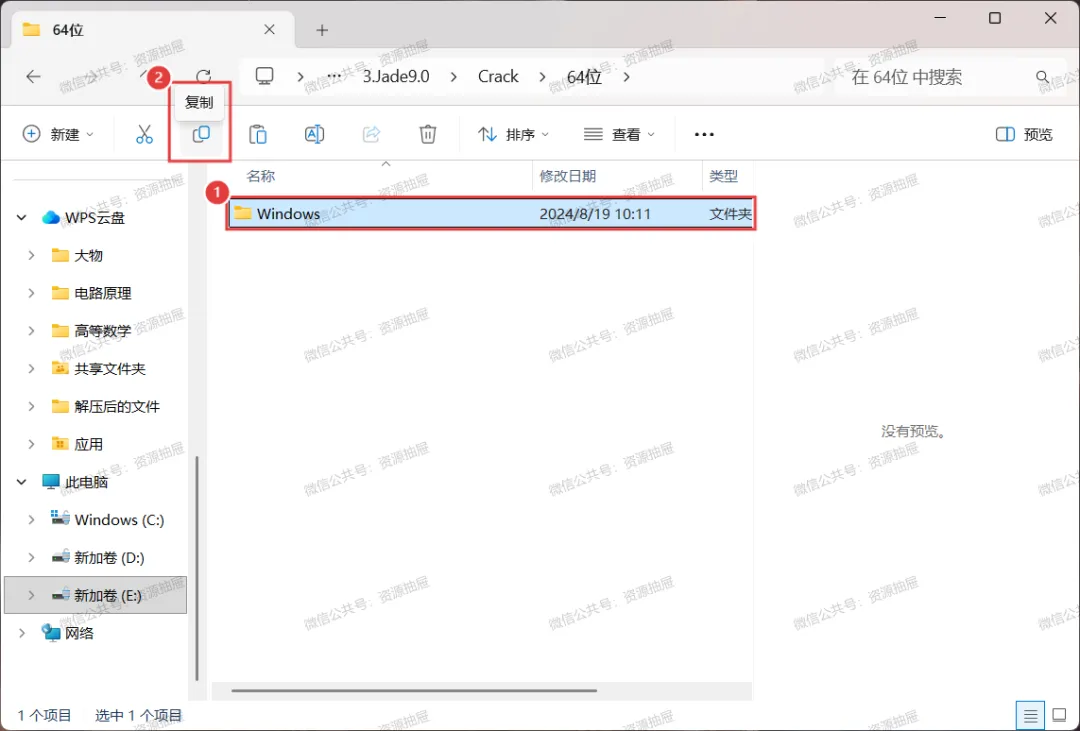Image resolution: width=1080 pixels, height=731 pixels.
Task: Expand the 共享文件夹 folder node
Action: 31,369
